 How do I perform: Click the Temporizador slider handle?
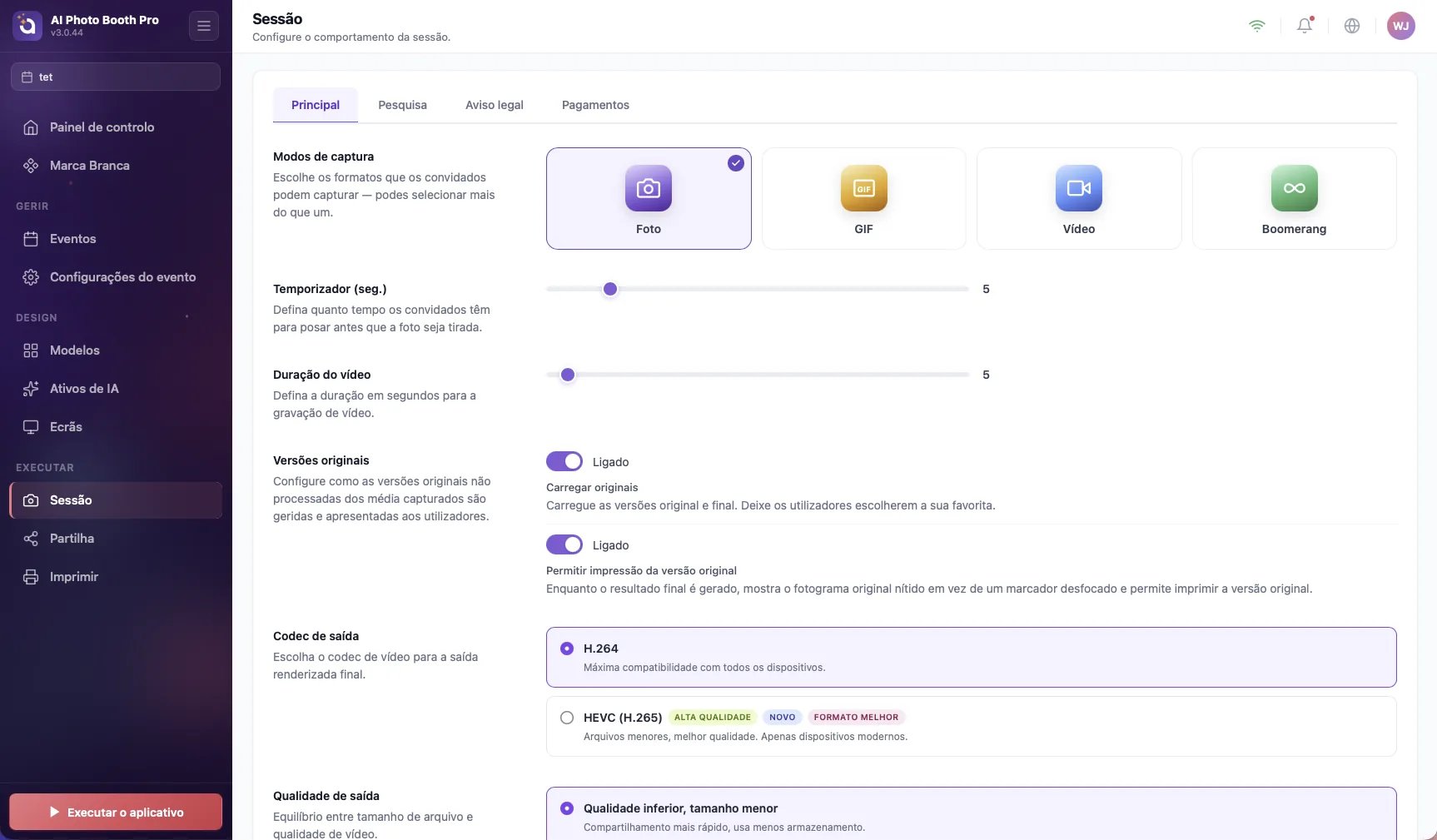tap(610, 289)
